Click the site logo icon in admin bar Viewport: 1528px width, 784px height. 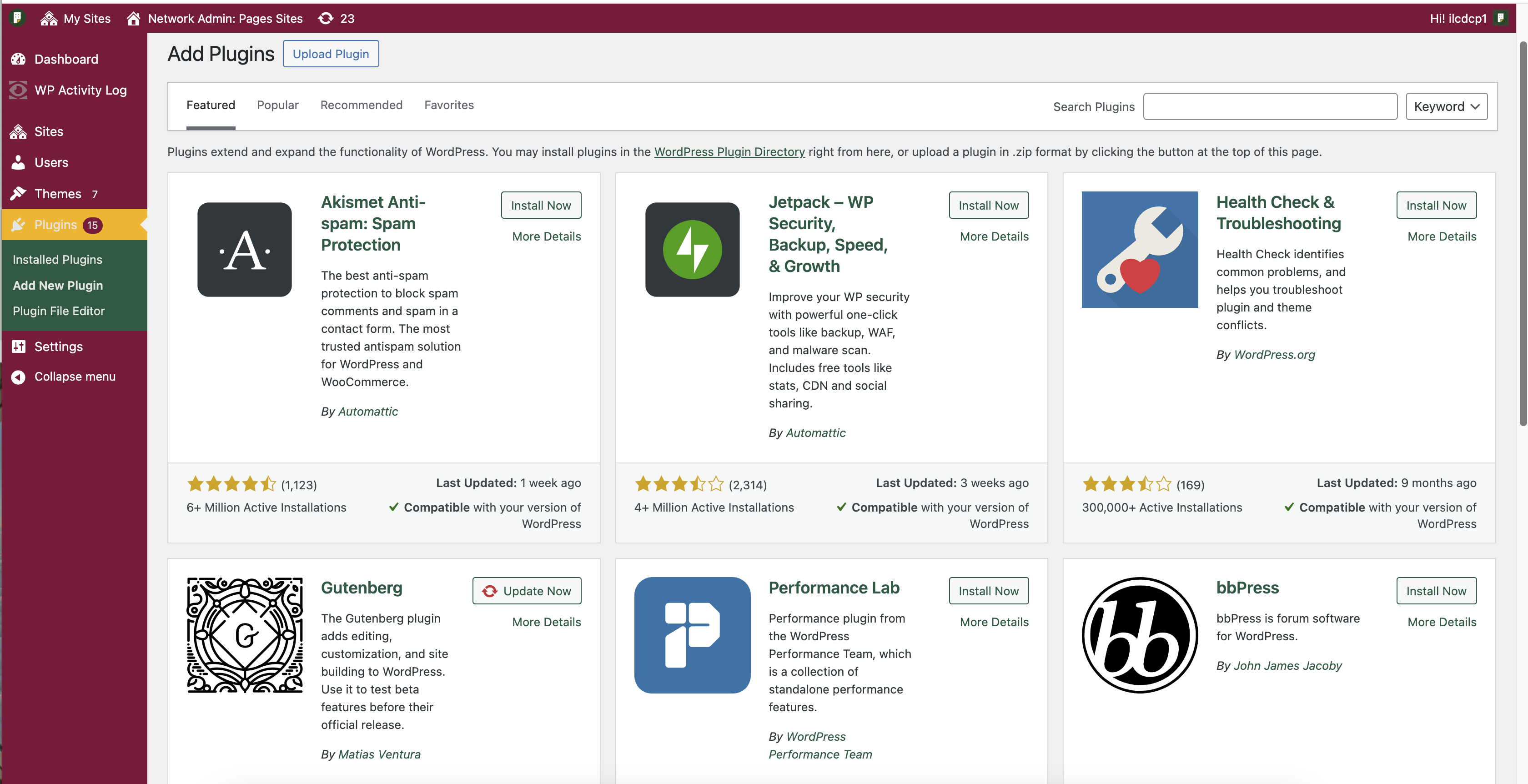[x=17, y=18]
